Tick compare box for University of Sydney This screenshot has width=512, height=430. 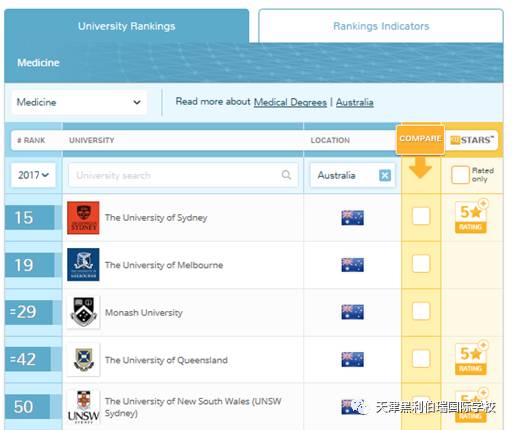[421, 216]
